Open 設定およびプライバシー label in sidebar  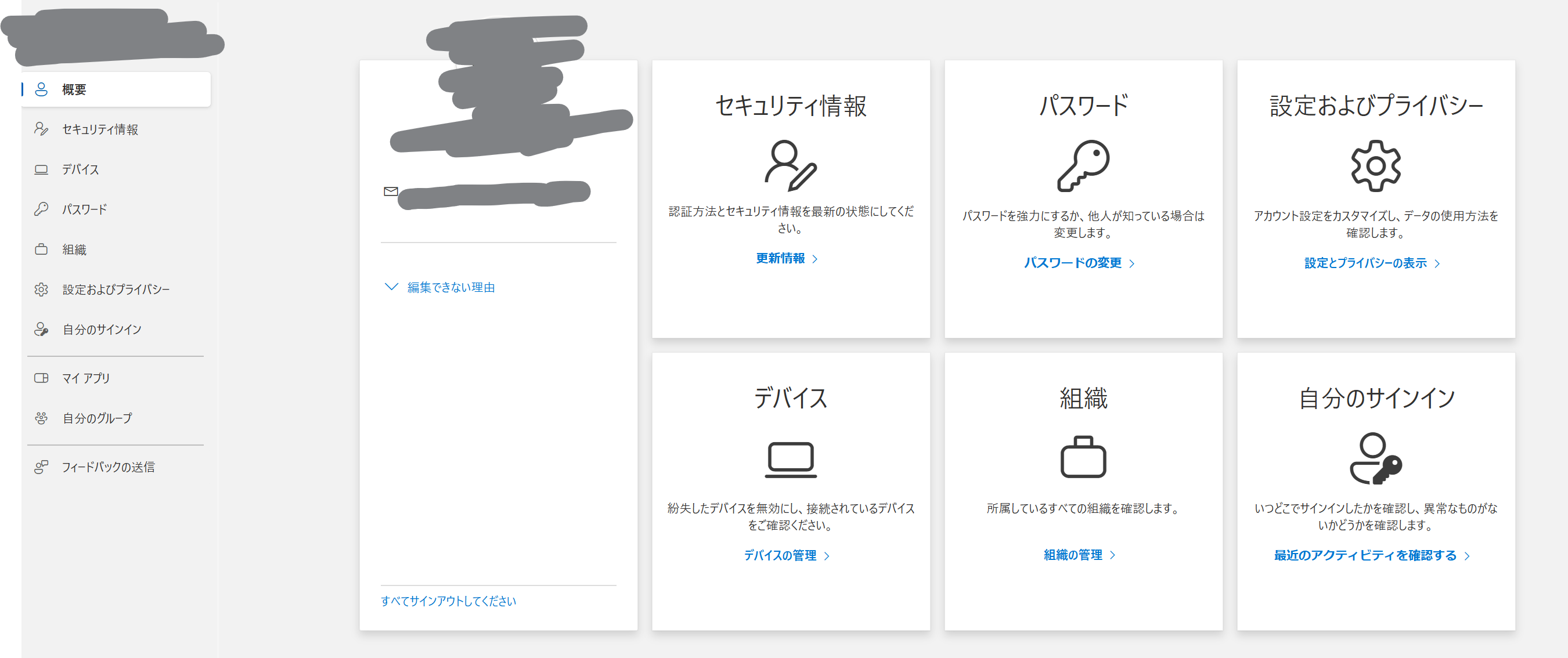click(x=116, y=290)
